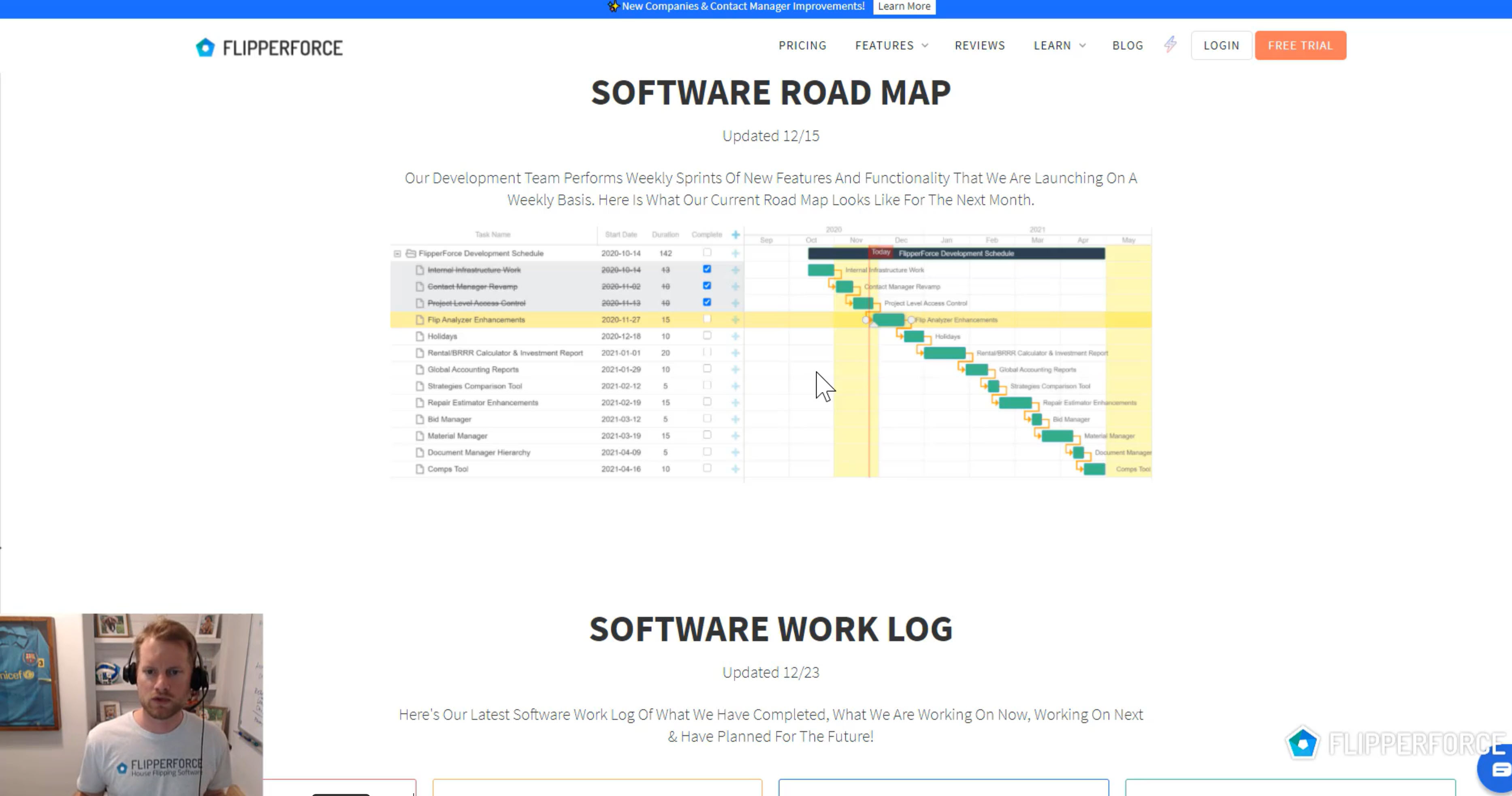Click the Material Manager Gantt bar

[1057, 435]
